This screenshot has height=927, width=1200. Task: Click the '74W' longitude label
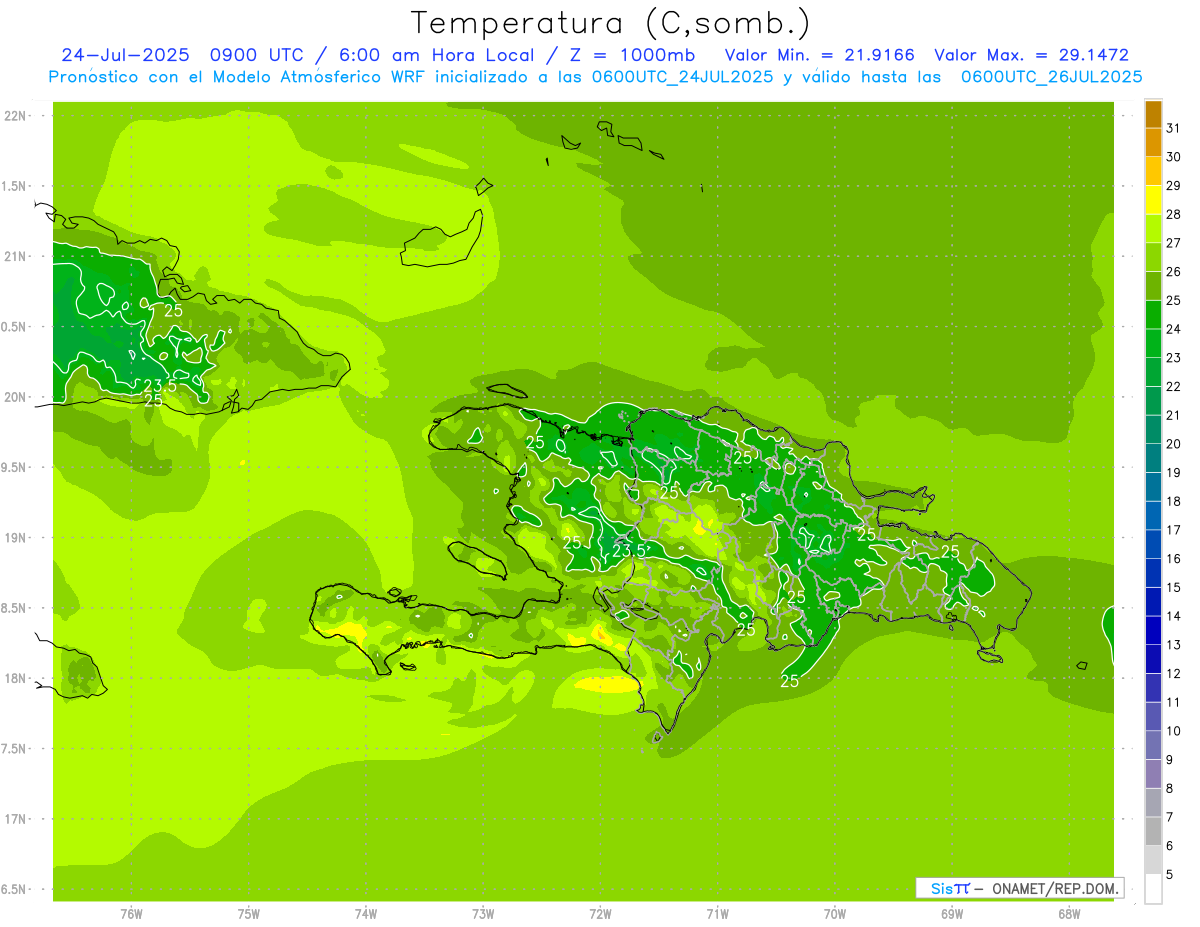coord(366,913)
